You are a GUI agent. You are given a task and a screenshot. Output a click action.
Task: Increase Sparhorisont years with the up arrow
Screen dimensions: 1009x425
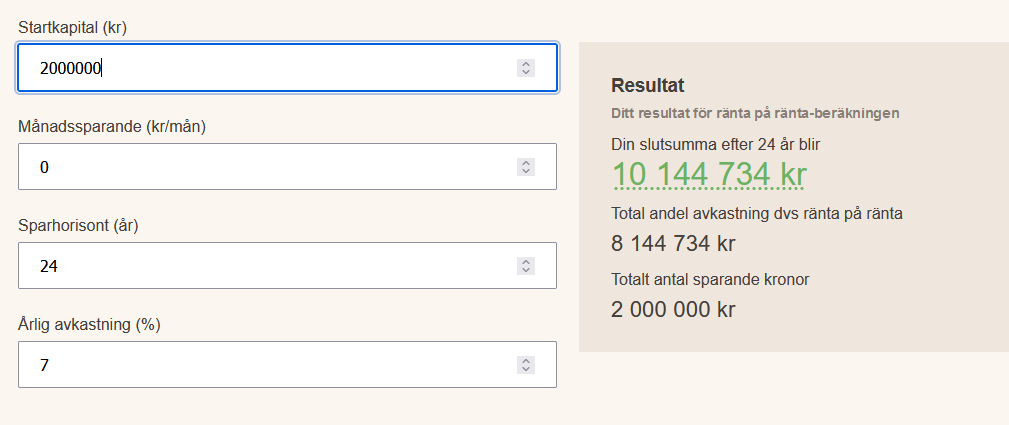pyautogui.click(x=526, y=261)
